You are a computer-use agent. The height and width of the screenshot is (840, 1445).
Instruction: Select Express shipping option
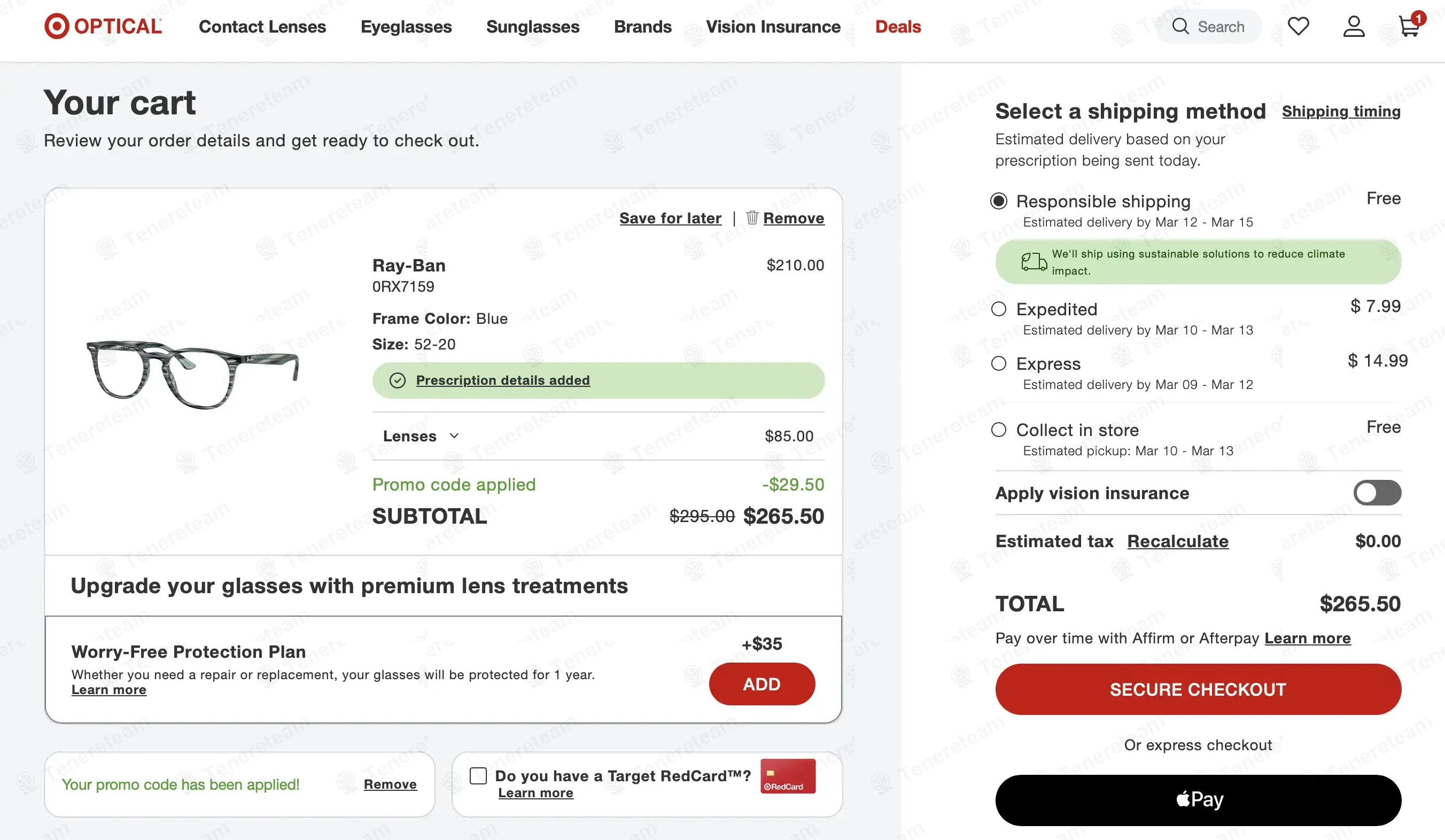(999, 363)
